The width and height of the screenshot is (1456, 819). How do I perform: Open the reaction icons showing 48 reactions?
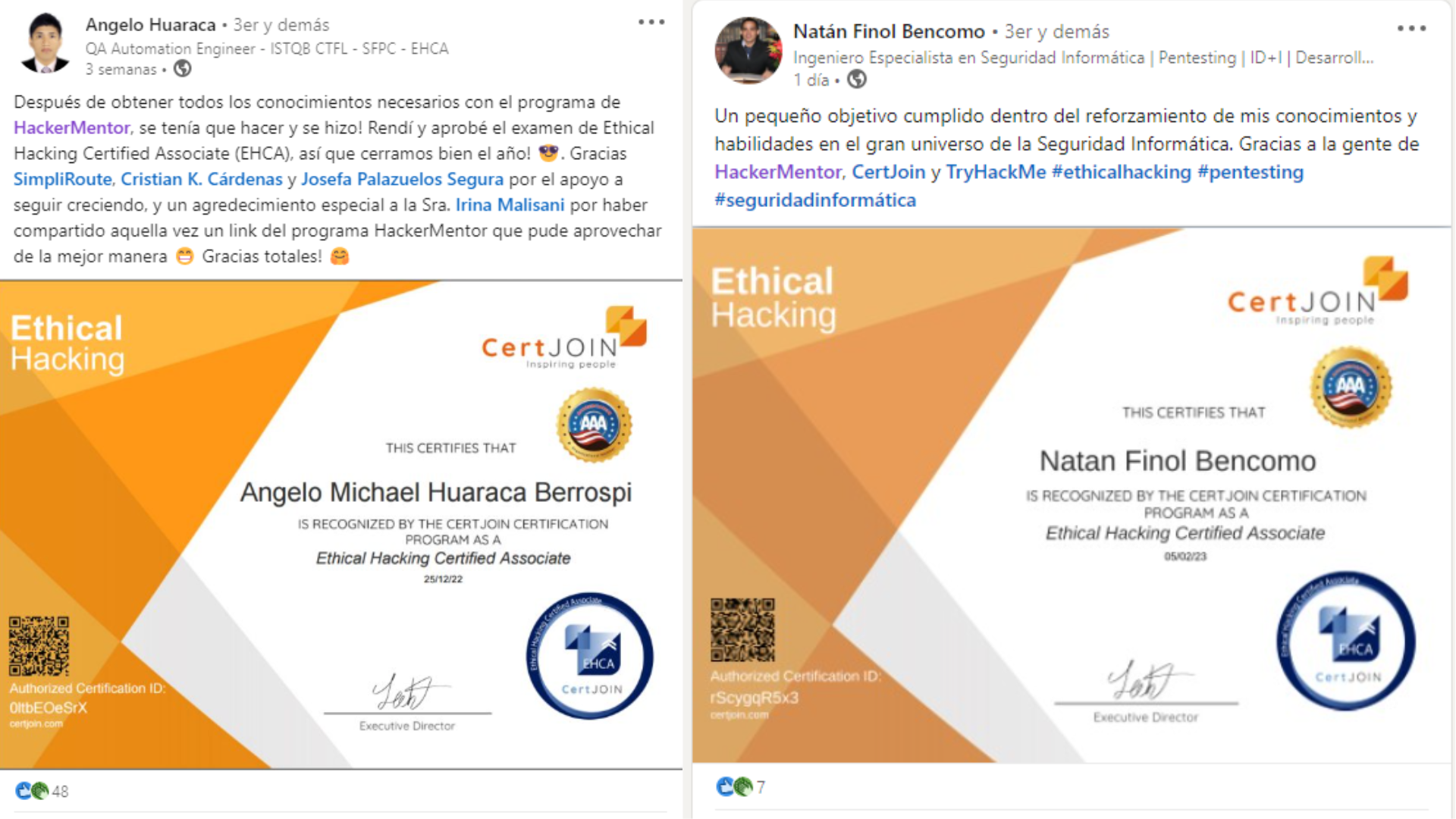(x=32, y=791)
